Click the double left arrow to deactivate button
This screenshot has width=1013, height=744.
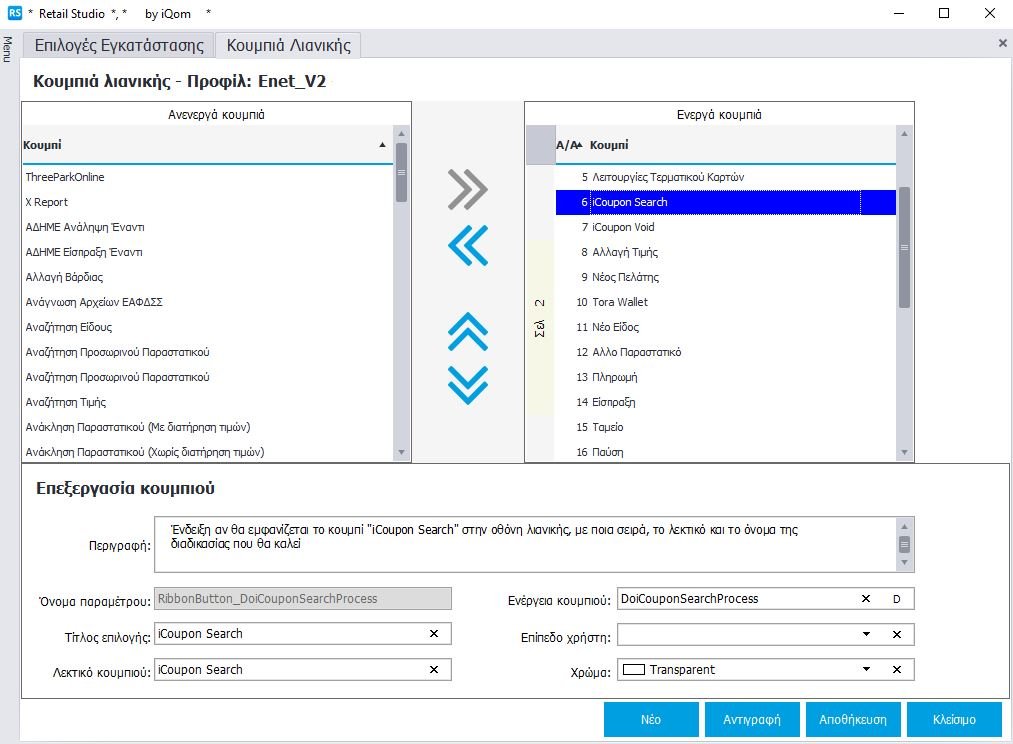pos(468,245)
